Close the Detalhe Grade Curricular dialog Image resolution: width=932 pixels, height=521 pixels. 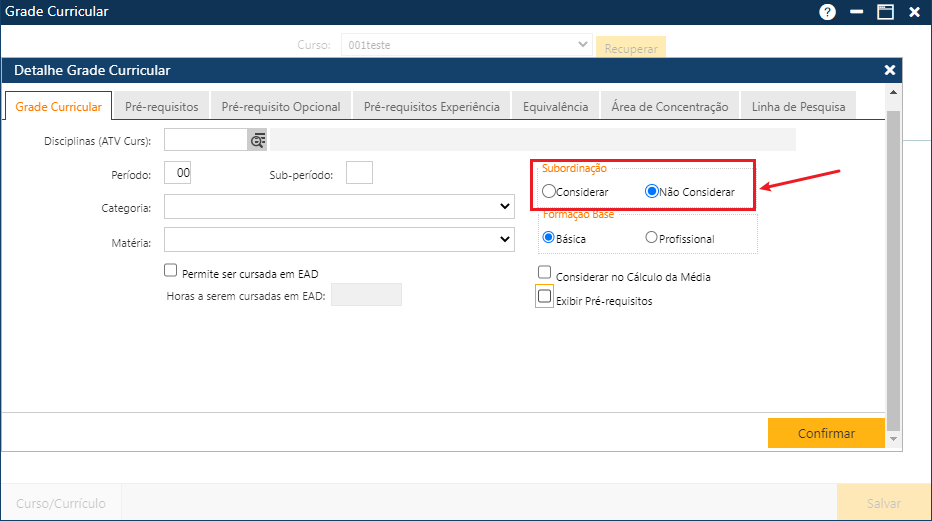pos(889,70)
